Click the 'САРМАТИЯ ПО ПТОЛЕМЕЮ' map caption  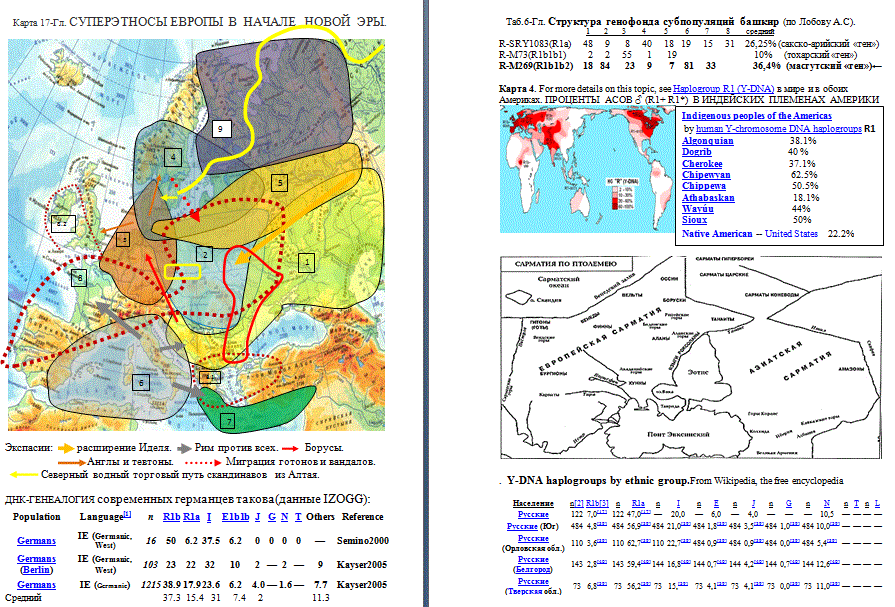(x=566, y=264)
